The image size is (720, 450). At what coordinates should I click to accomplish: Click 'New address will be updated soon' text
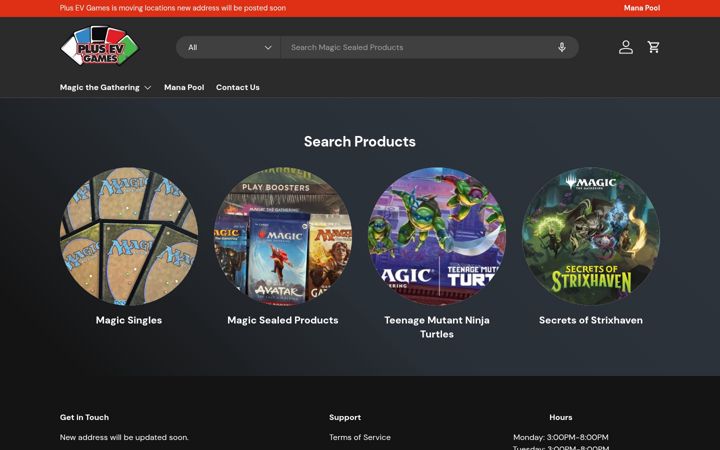(x=124, y=437)
